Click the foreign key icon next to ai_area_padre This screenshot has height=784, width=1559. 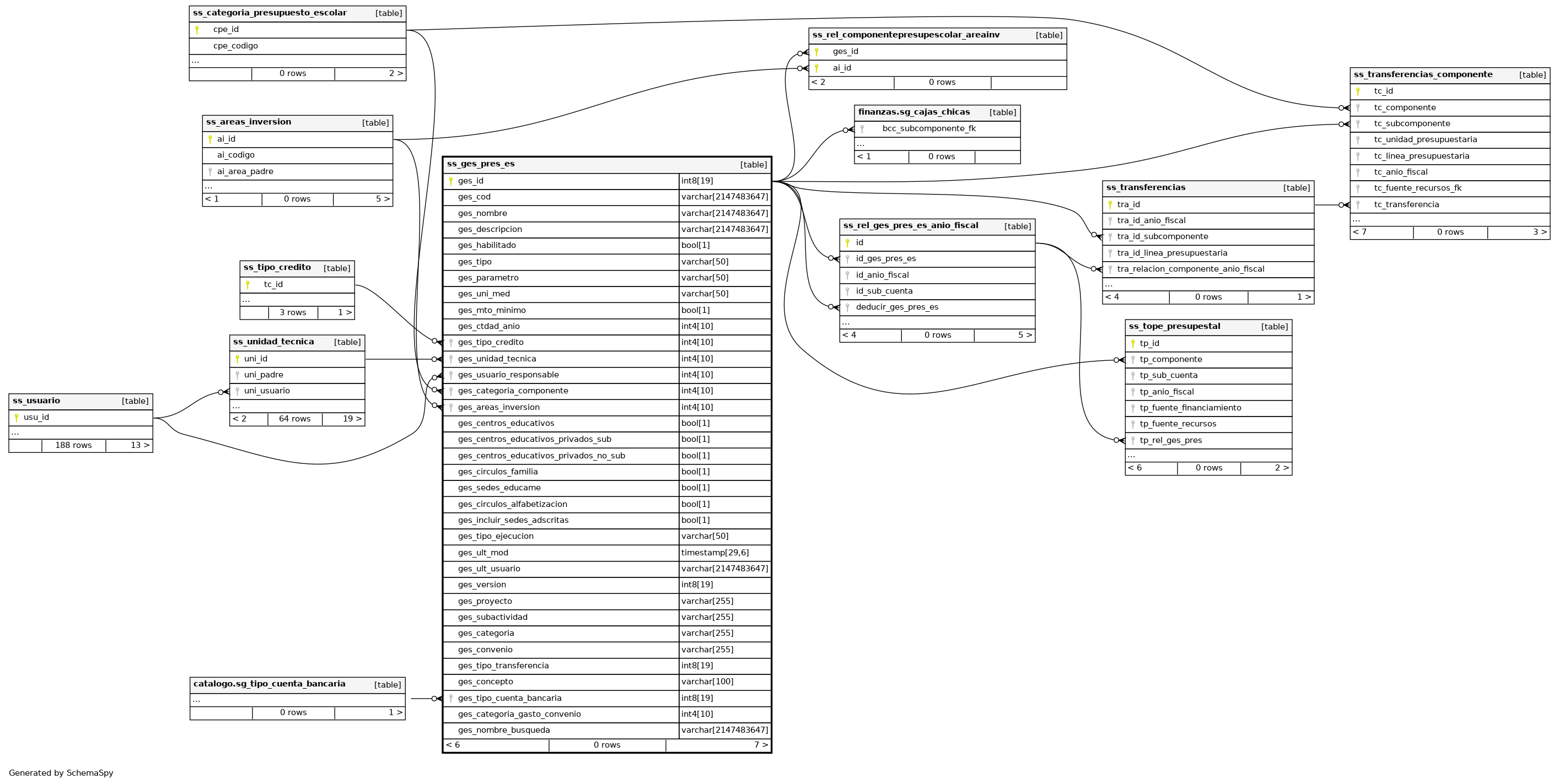[210, 172]
